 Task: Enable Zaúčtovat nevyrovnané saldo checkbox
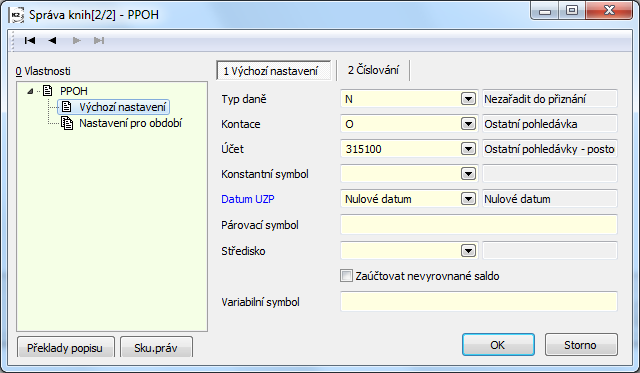tap(346, 276)
